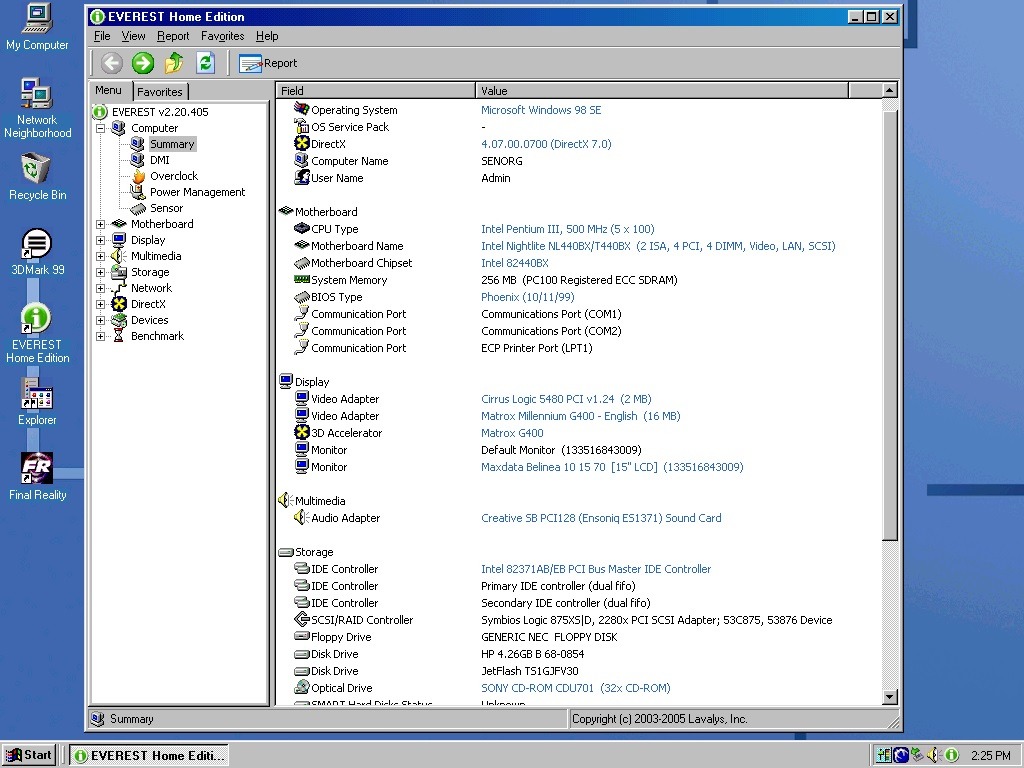This screenshot has height=768, width=1024.
Task: Open Microsoft Windows 98 SE link
Action: (x=541, y=110)
